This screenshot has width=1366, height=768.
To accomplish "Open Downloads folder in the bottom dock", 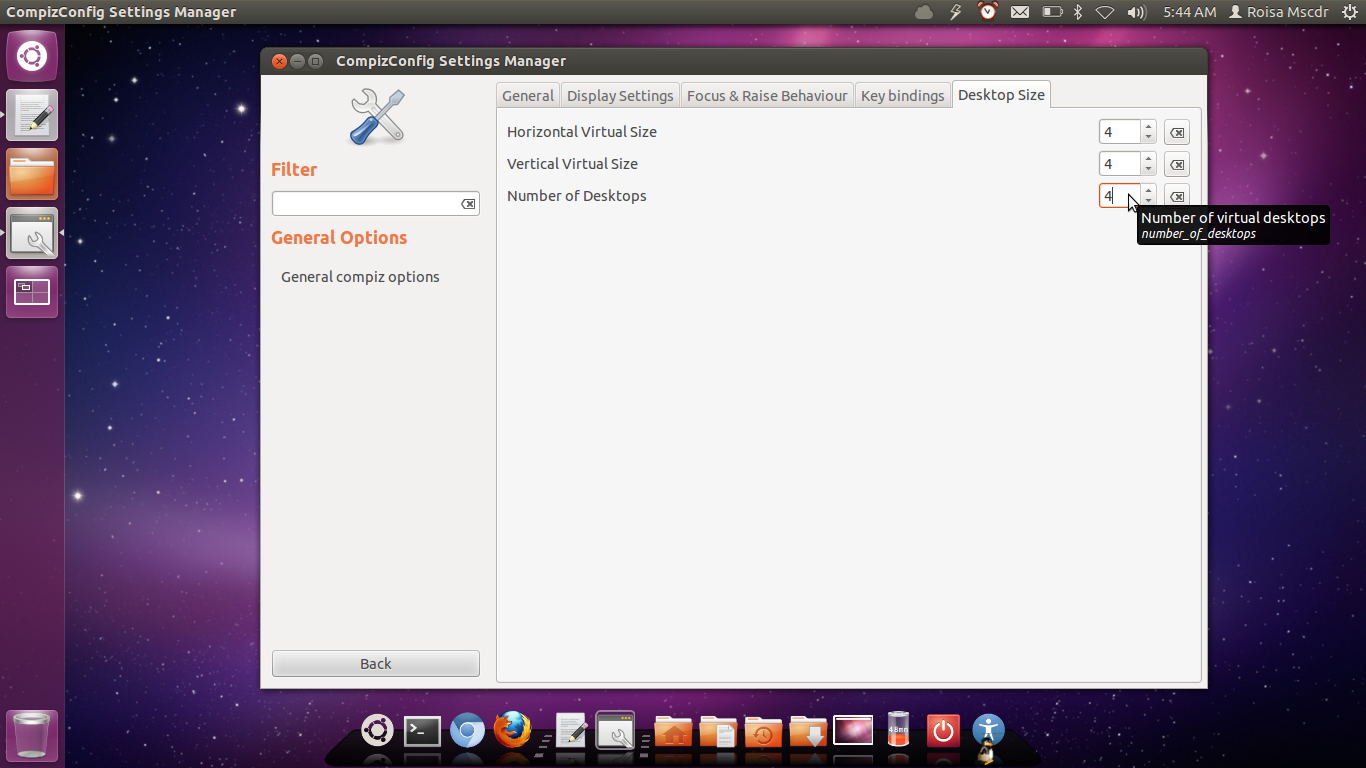I will 808,732.
